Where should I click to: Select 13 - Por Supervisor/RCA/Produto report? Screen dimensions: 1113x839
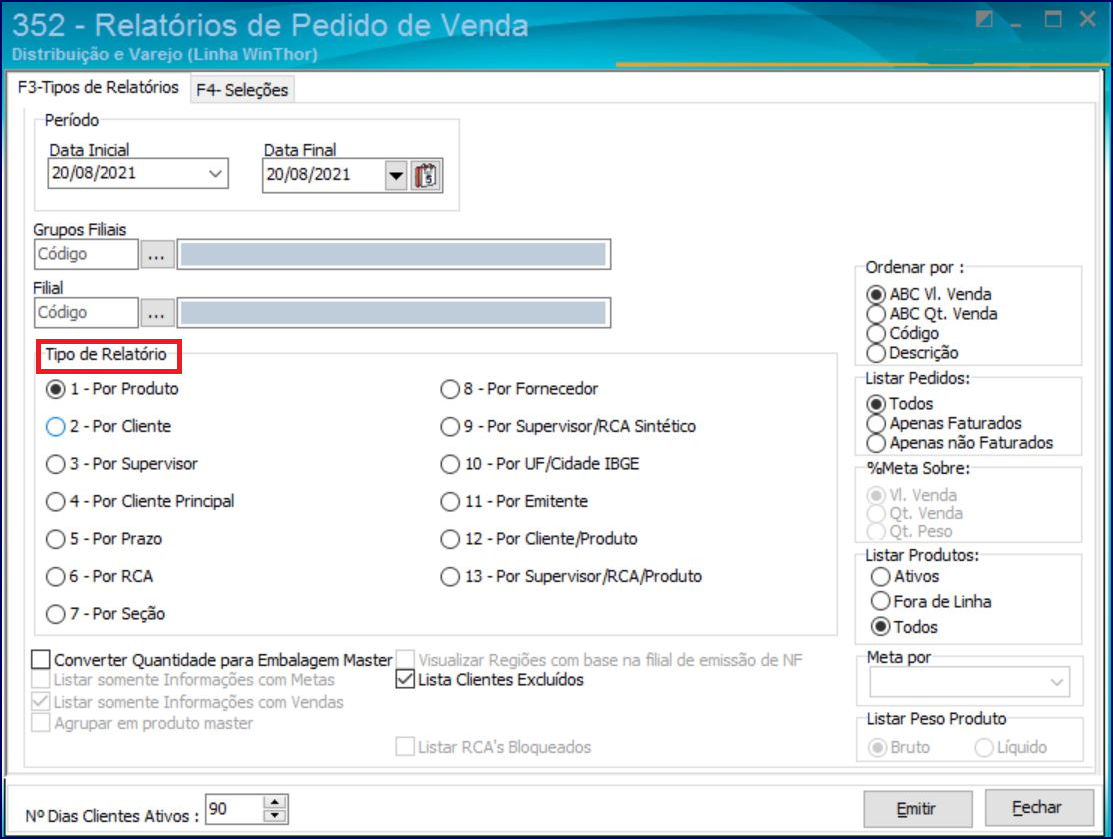[571, 576]
